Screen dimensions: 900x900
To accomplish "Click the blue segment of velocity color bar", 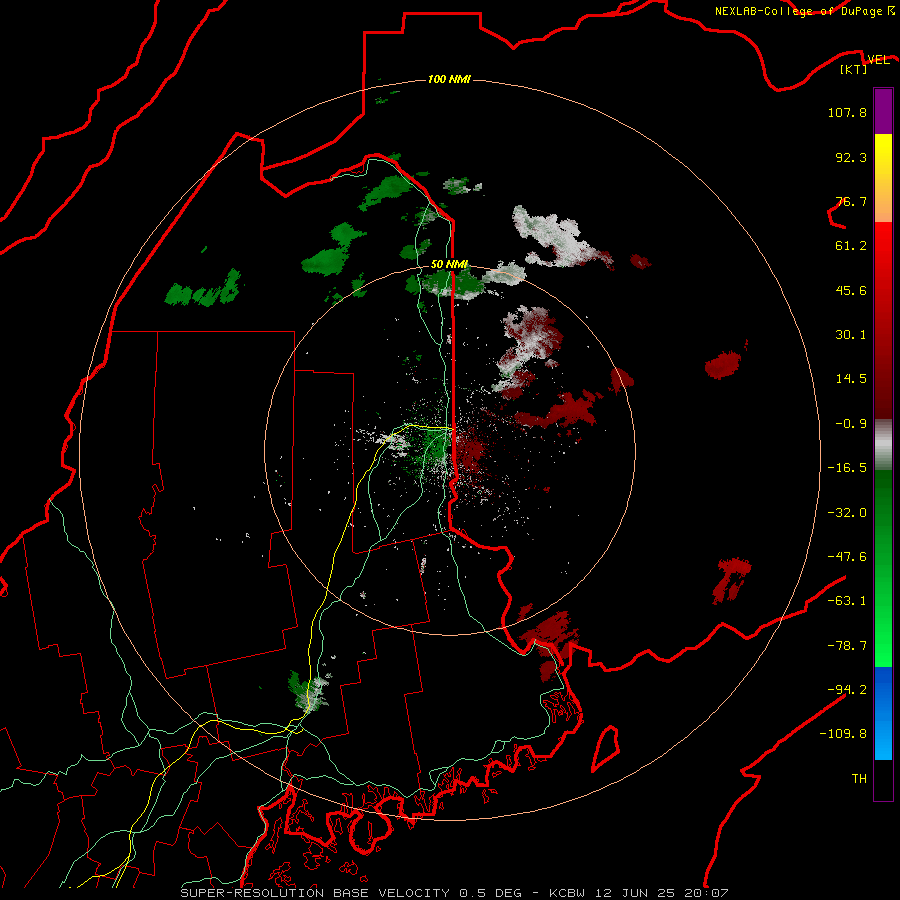I will [883, 713].
